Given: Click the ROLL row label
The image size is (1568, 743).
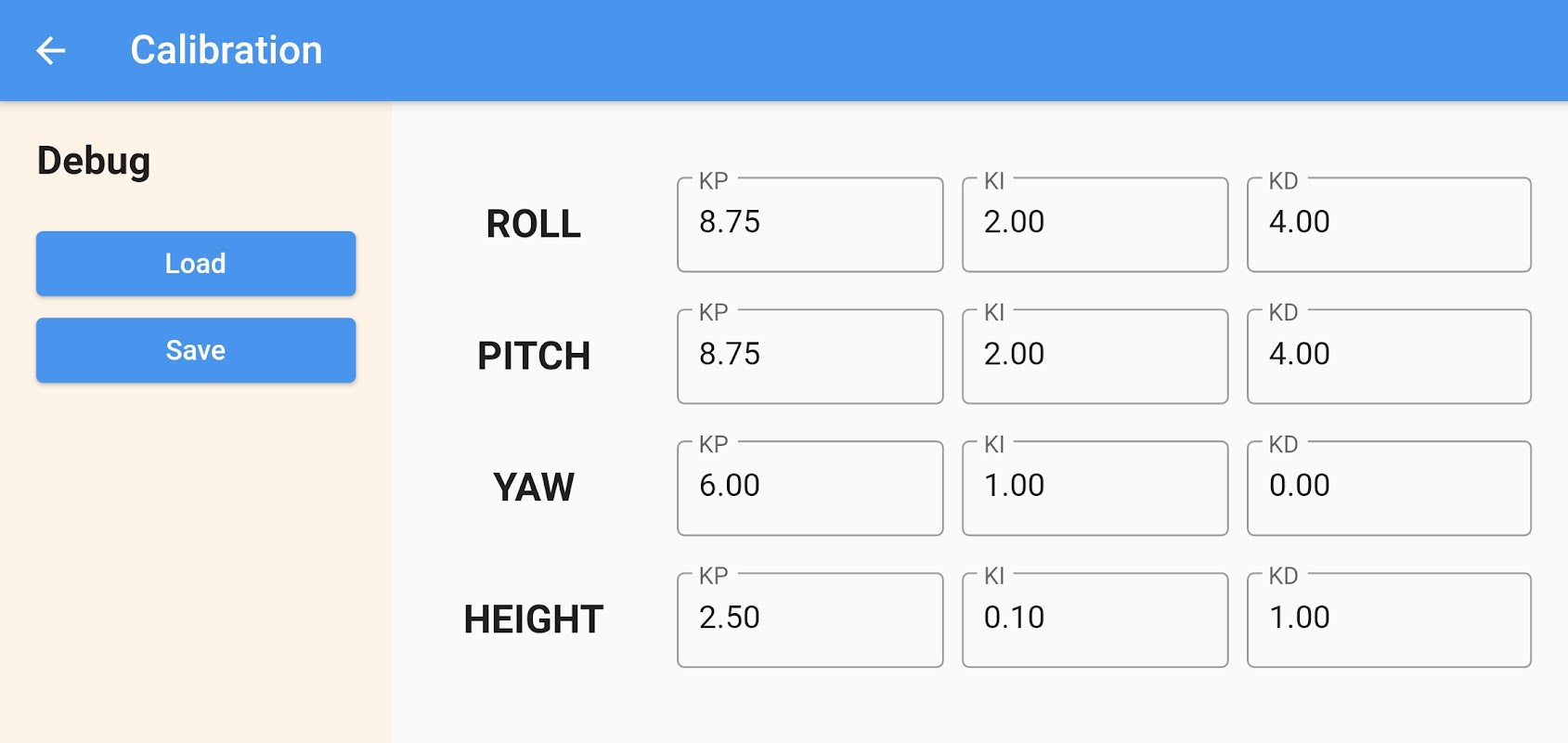Looking at the screenshot, I should (533, 224).
